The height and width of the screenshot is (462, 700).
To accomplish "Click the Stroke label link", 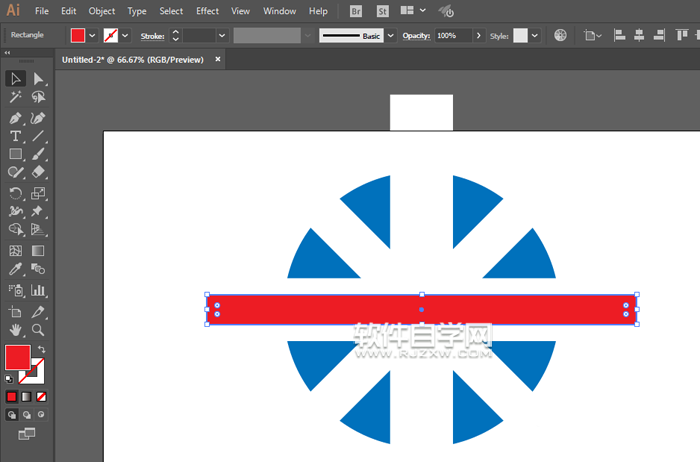I will point(152,35).
